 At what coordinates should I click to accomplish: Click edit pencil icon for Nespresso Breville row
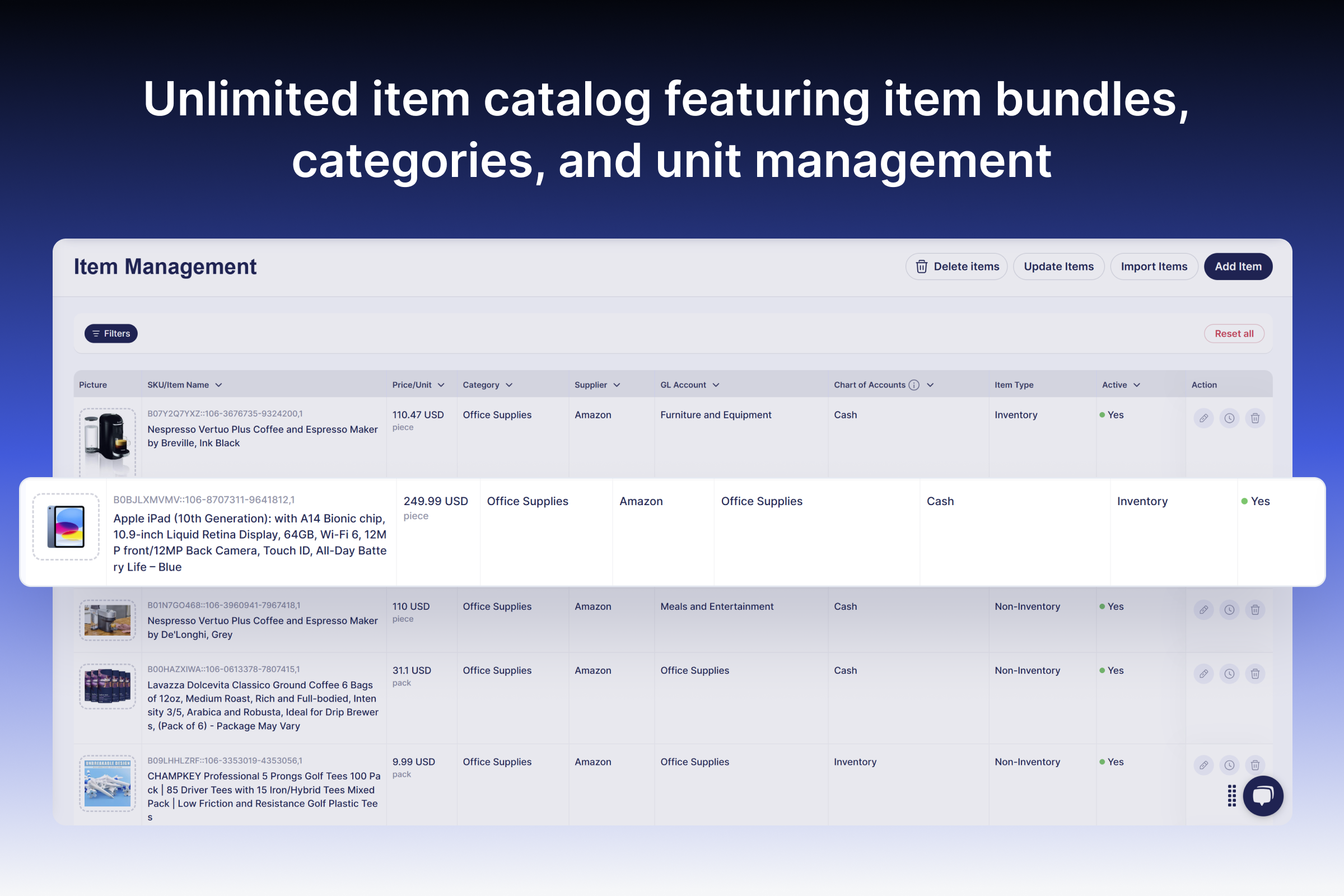1203,418
